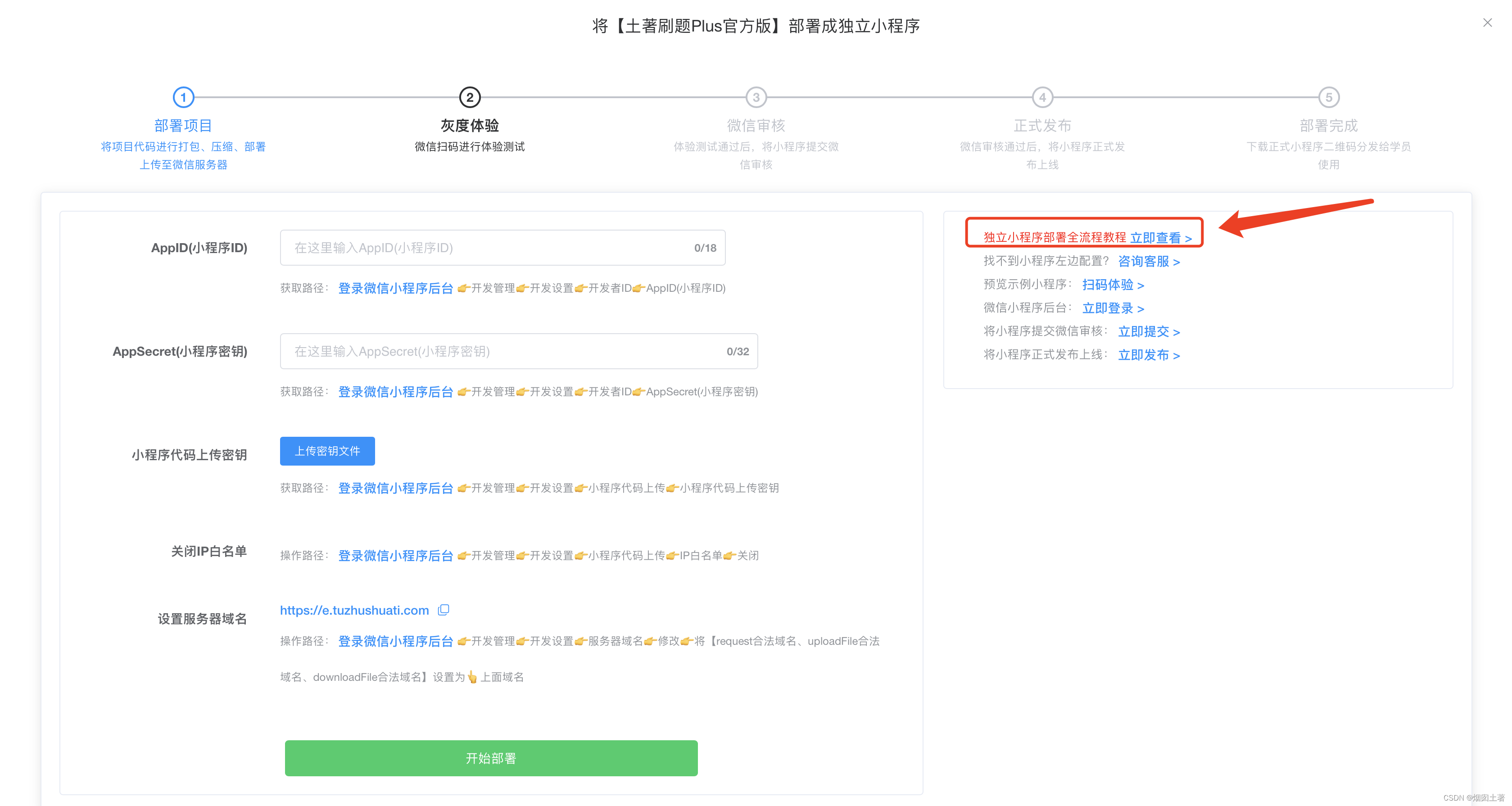This screenshot has height=806, width=1512.
Task: Click the AppID(小程序ID) label
Action: [199, 248]
